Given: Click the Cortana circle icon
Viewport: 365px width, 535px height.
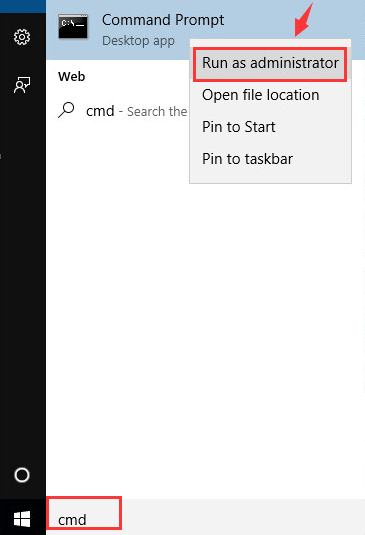Looking at the screenshot, I should 22,475.
